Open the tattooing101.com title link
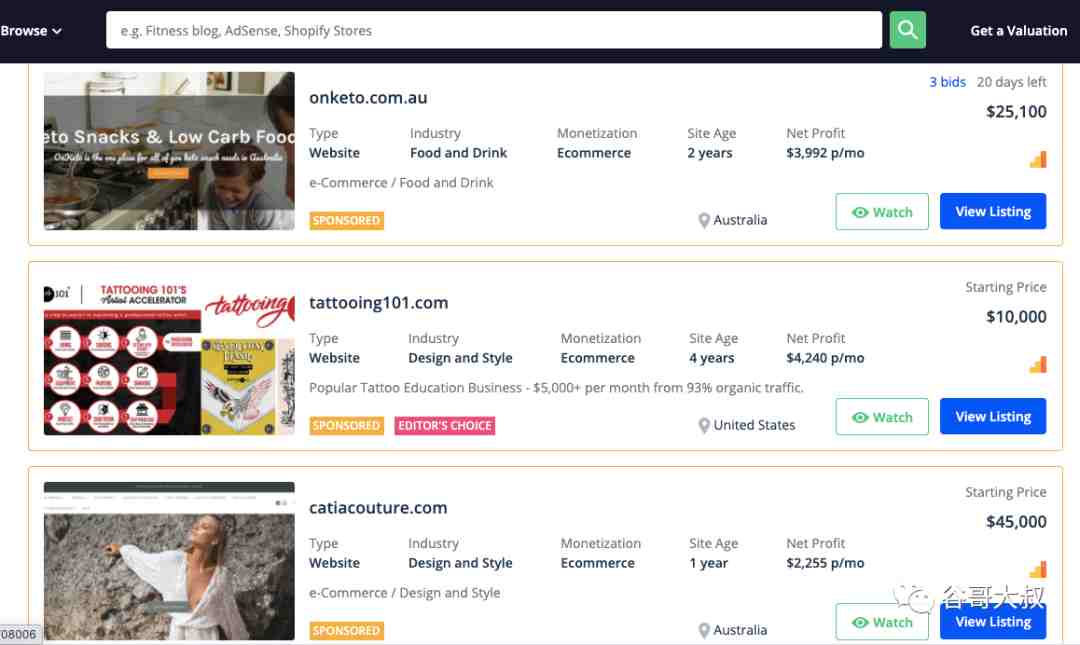Image resolution: width=1080 pixels, height=645 pixels. pyautogui.click(x=378, y=303)
